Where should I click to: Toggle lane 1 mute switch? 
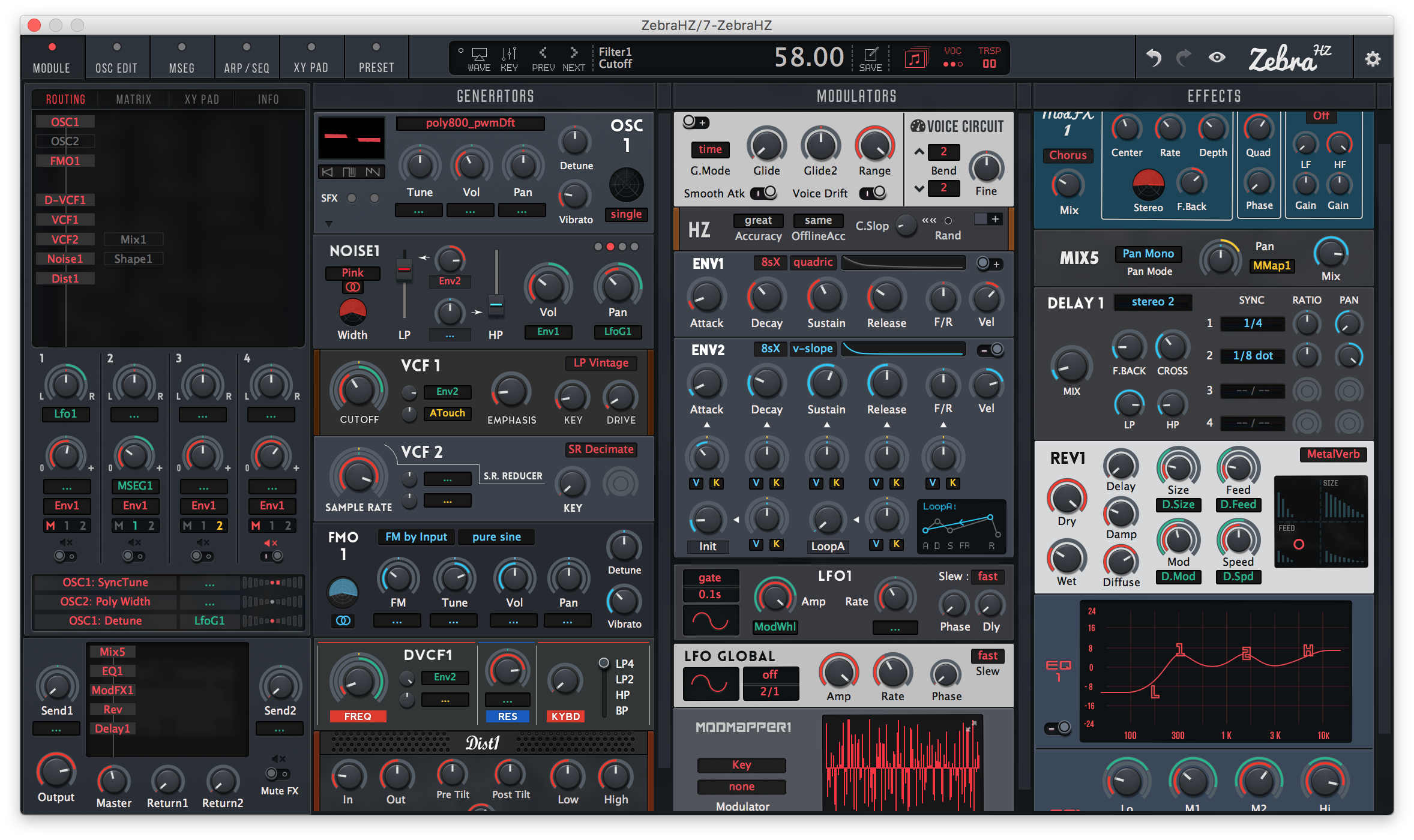[65, 556]
